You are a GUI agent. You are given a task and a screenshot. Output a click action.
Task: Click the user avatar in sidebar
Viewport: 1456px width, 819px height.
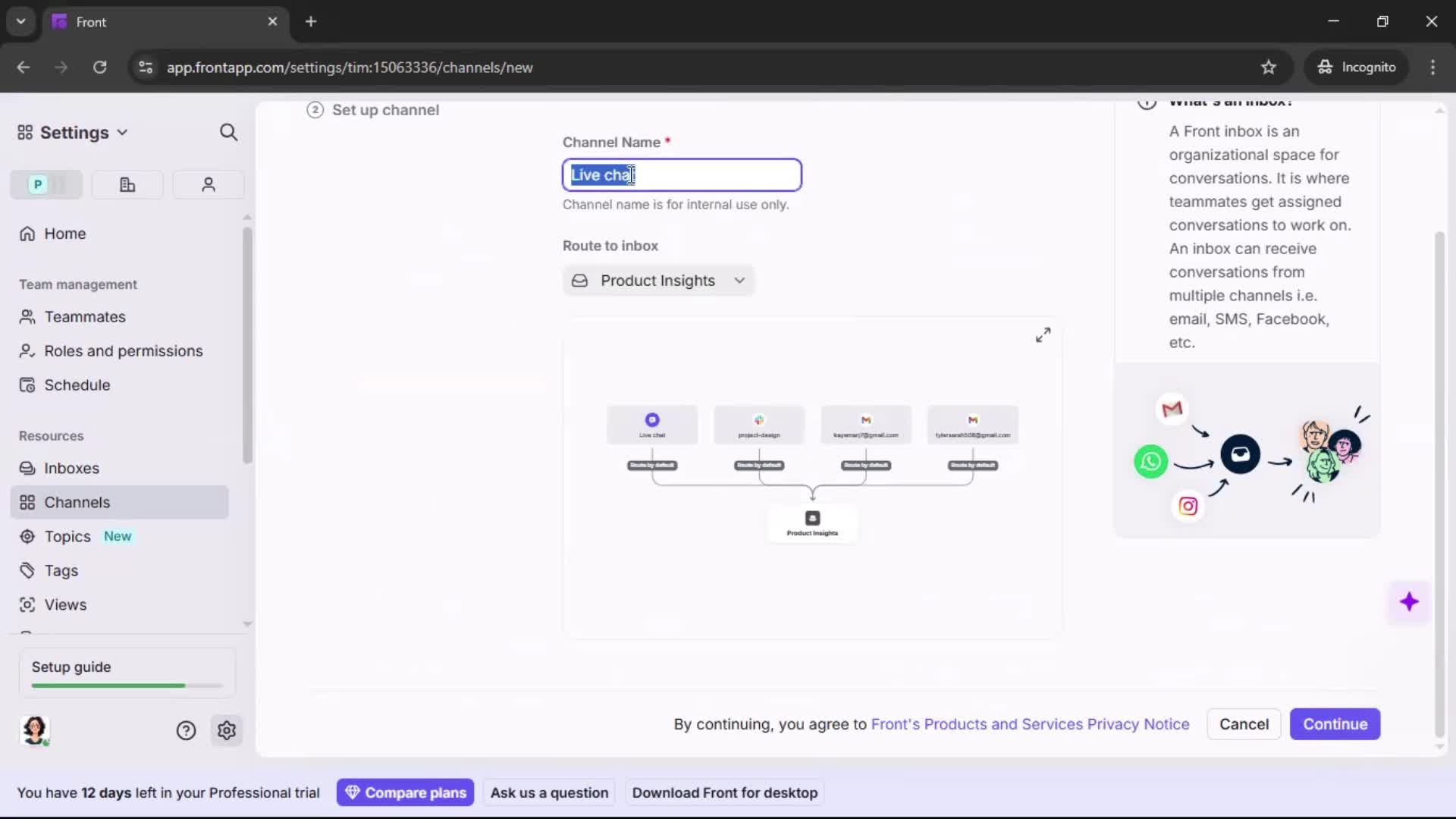(x=35, y=730)
